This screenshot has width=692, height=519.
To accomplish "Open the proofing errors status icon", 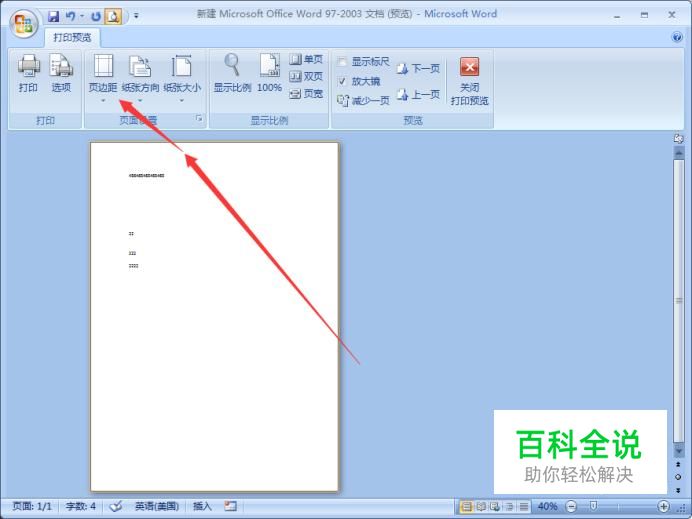I will pyautogui.click(x=116, y=506).
